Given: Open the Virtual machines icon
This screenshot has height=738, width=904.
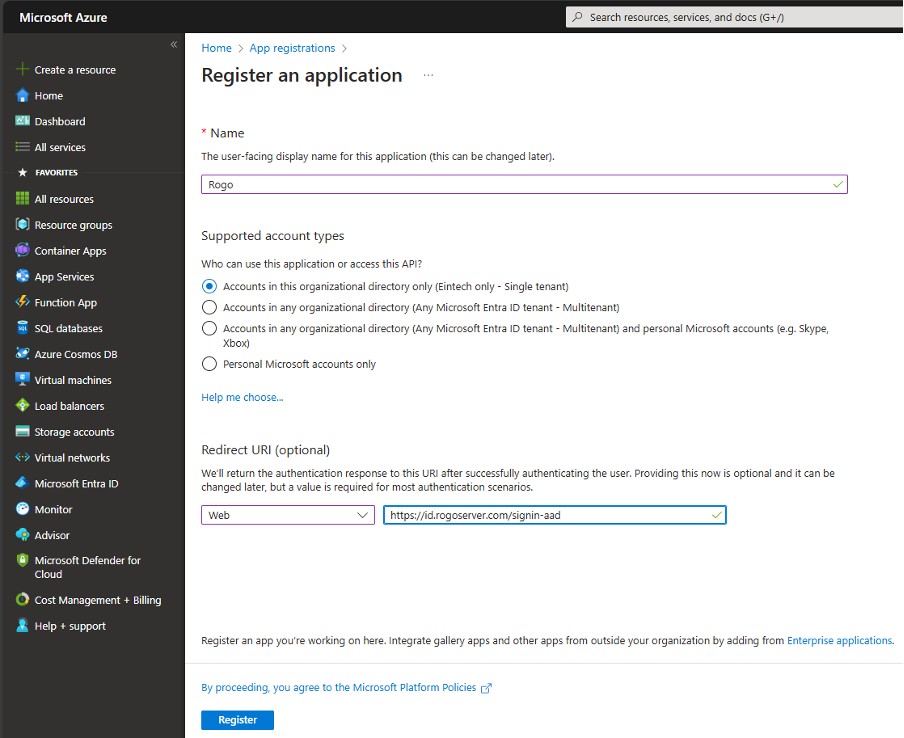Looking at the screenshot, I should click(22, 380).
